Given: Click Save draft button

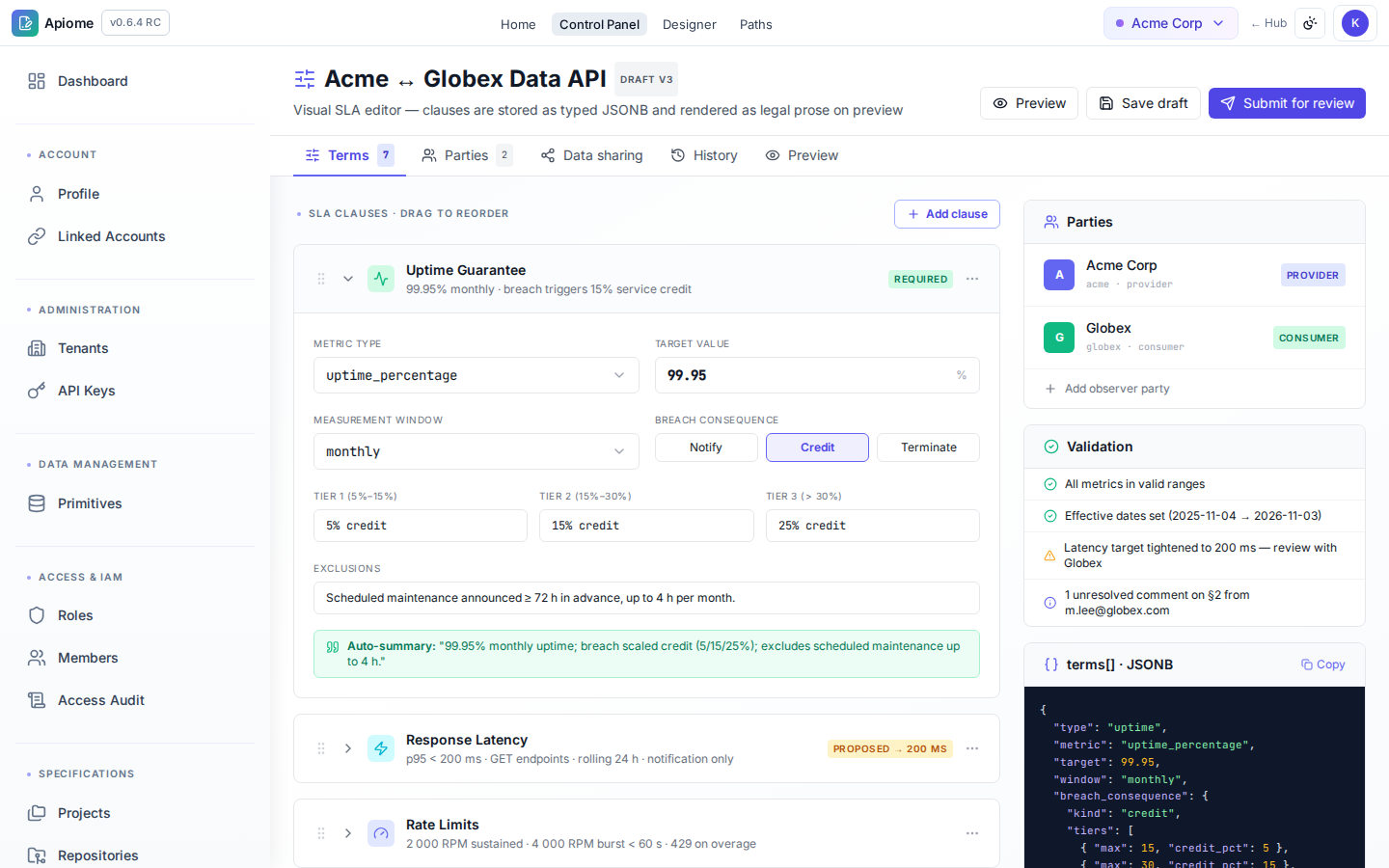Looking at the screenshot, I should pyautogui.click(x=1143, y=103).
